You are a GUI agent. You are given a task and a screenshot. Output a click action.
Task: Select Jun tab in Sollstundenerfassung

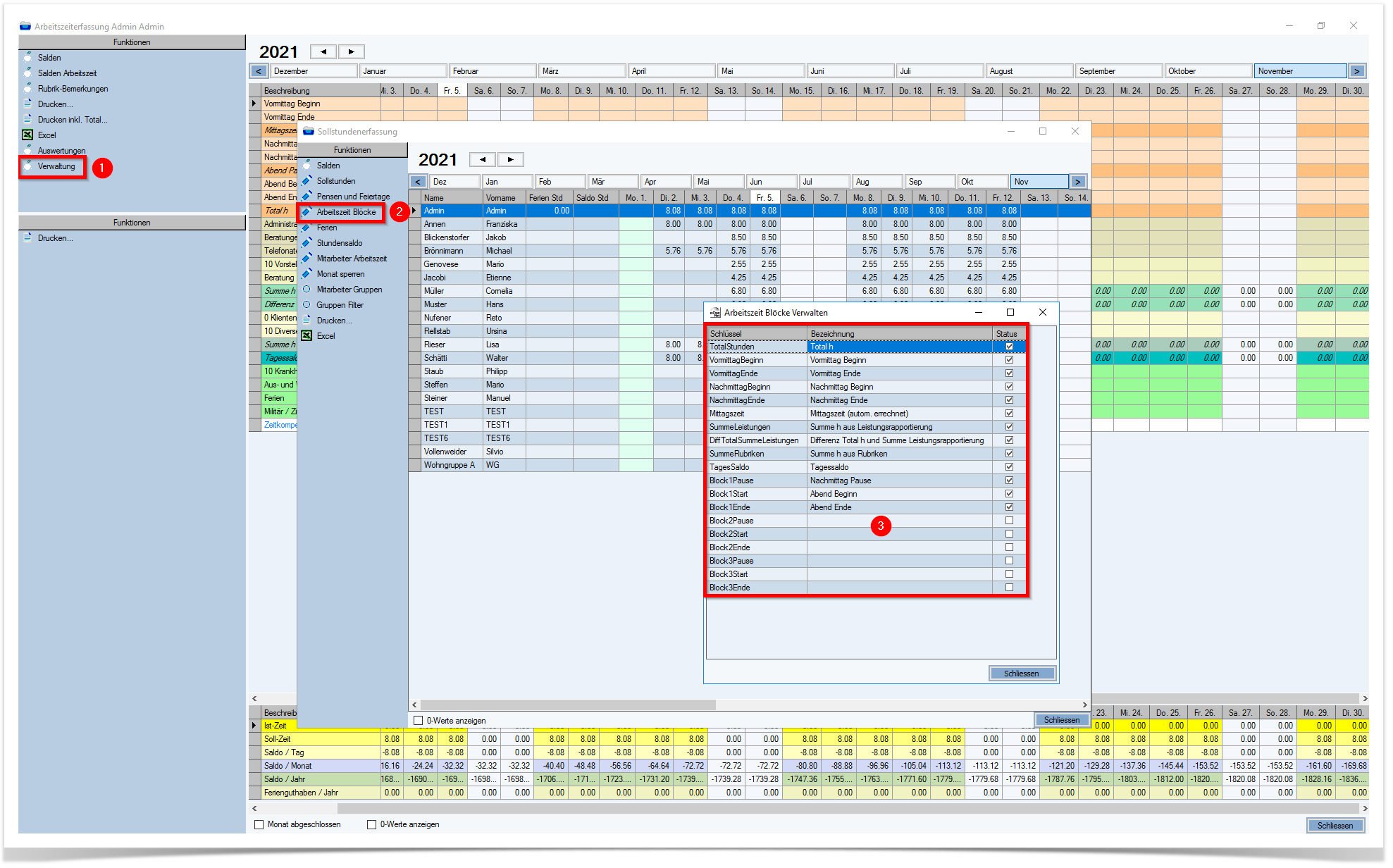pos(772,182)
